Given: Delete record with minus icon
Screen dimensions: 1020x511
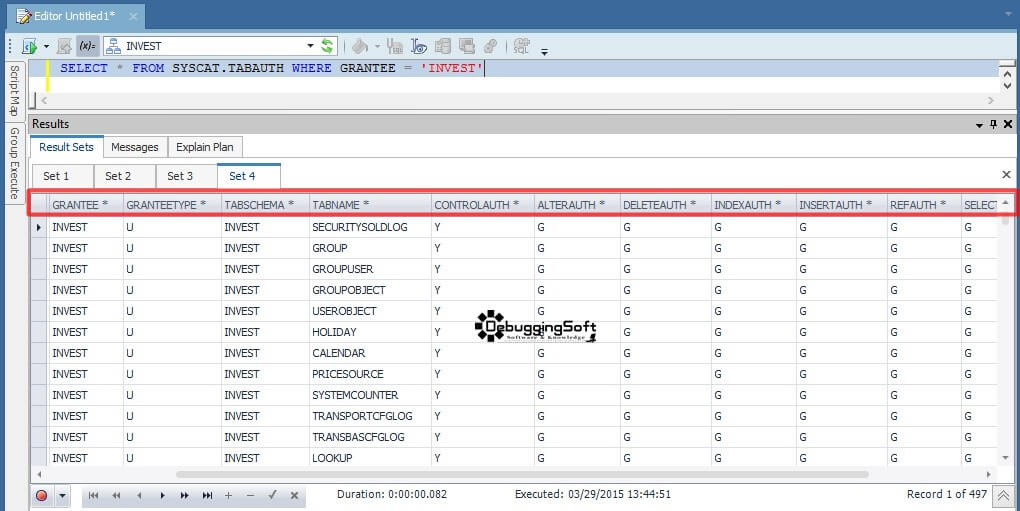Looking at the screenshot, I should 250,495.
